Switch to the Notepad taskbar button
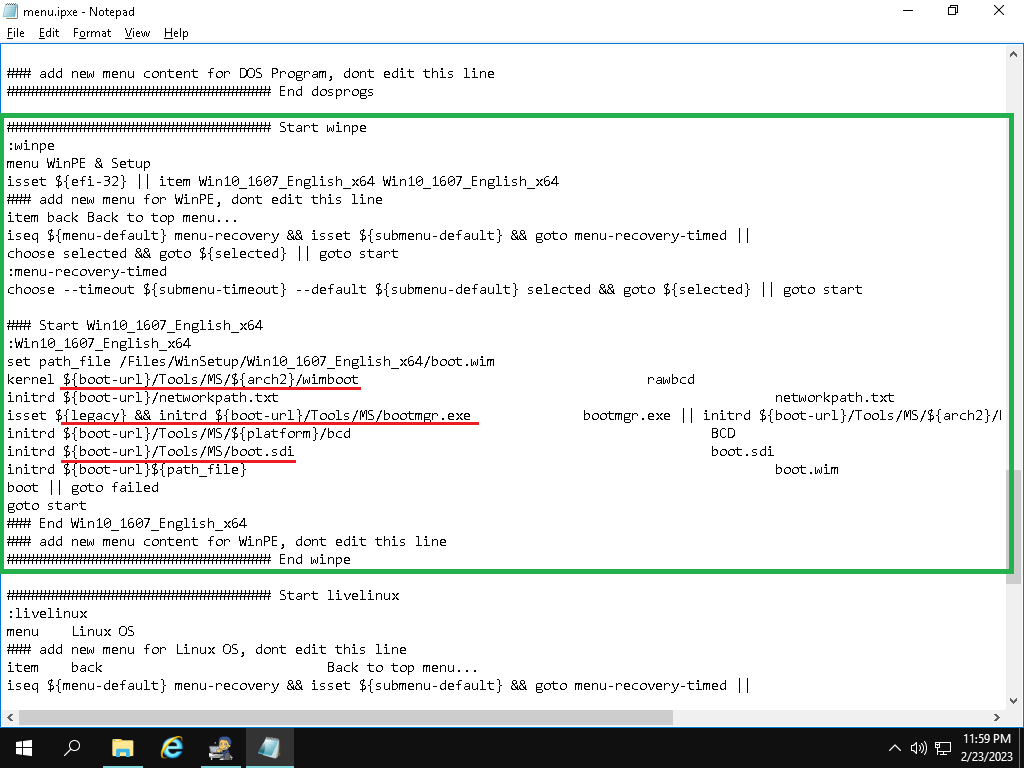 coord(269,747)
